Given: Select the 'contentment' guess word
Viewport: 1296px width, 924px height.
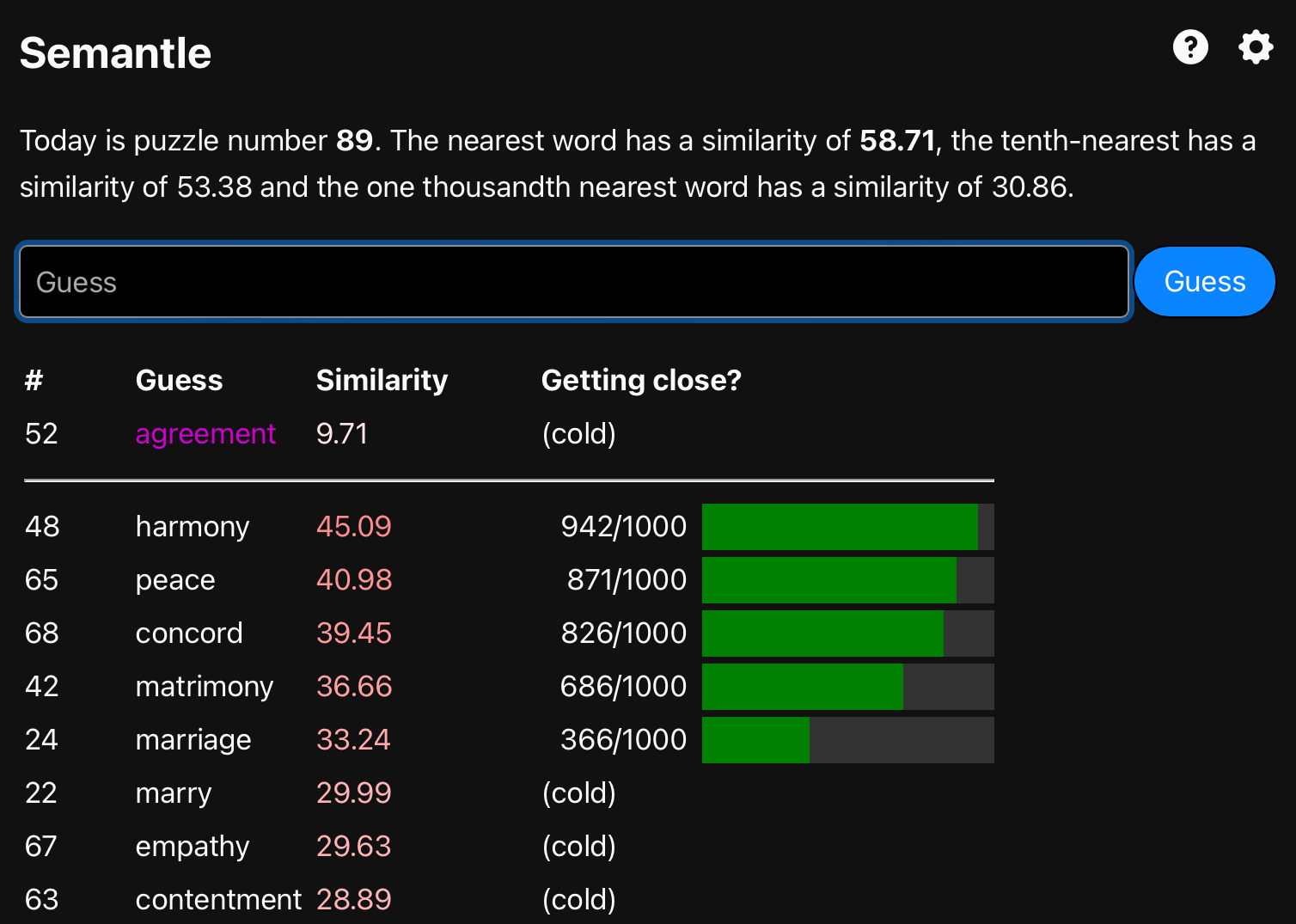Looking at the screenshot, I should 218,900.
